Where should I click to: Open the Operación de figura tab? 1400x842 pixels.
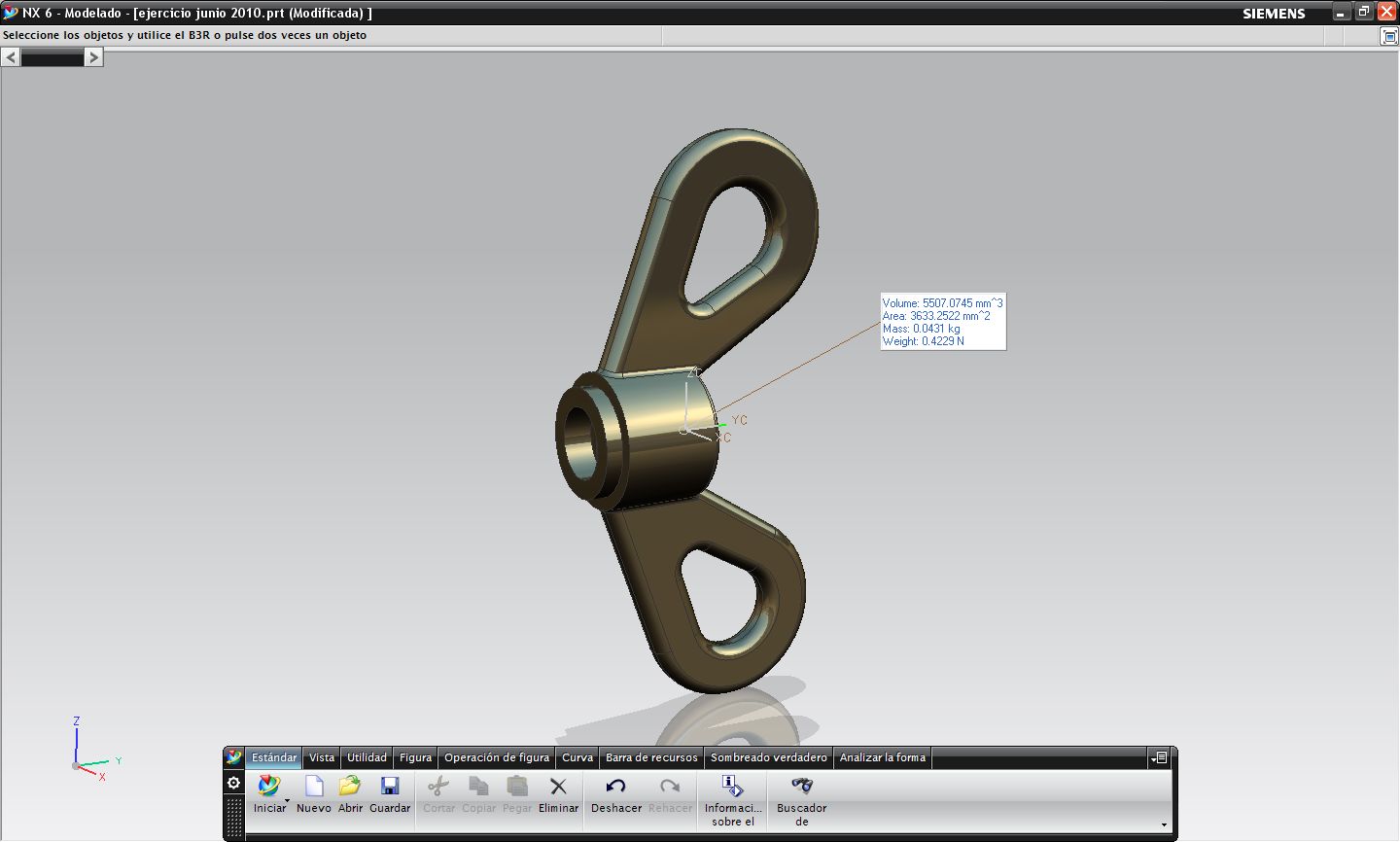click(497, 757)
